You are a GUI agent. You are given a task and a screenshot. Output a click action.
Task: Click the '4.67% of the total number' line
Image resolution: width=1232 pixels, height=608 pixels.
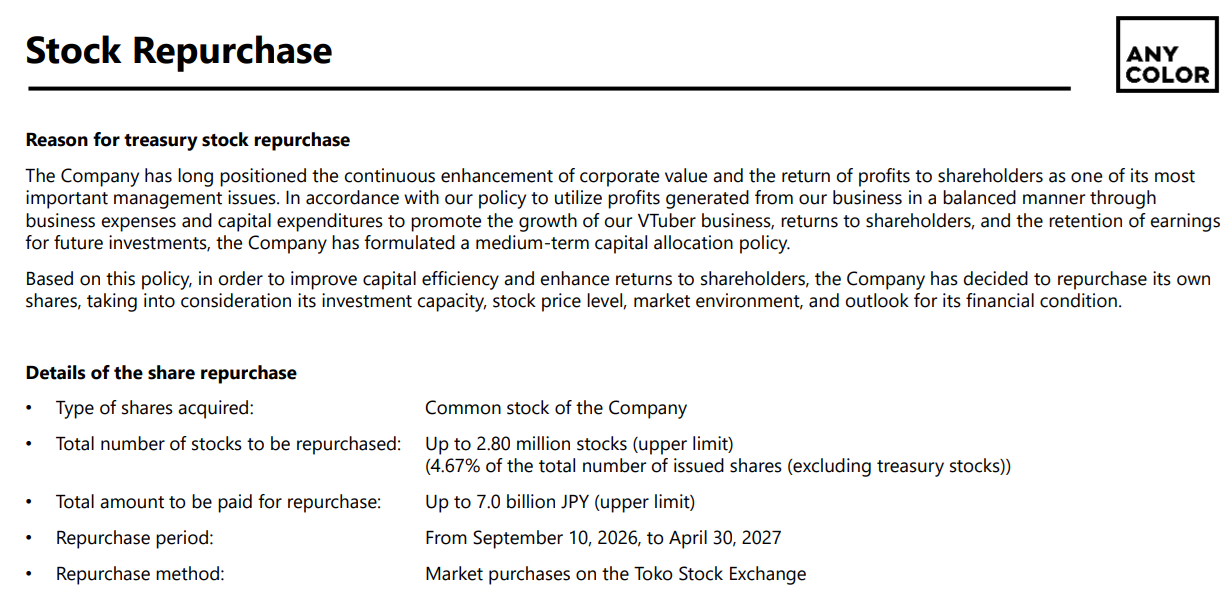coord(718,466)
